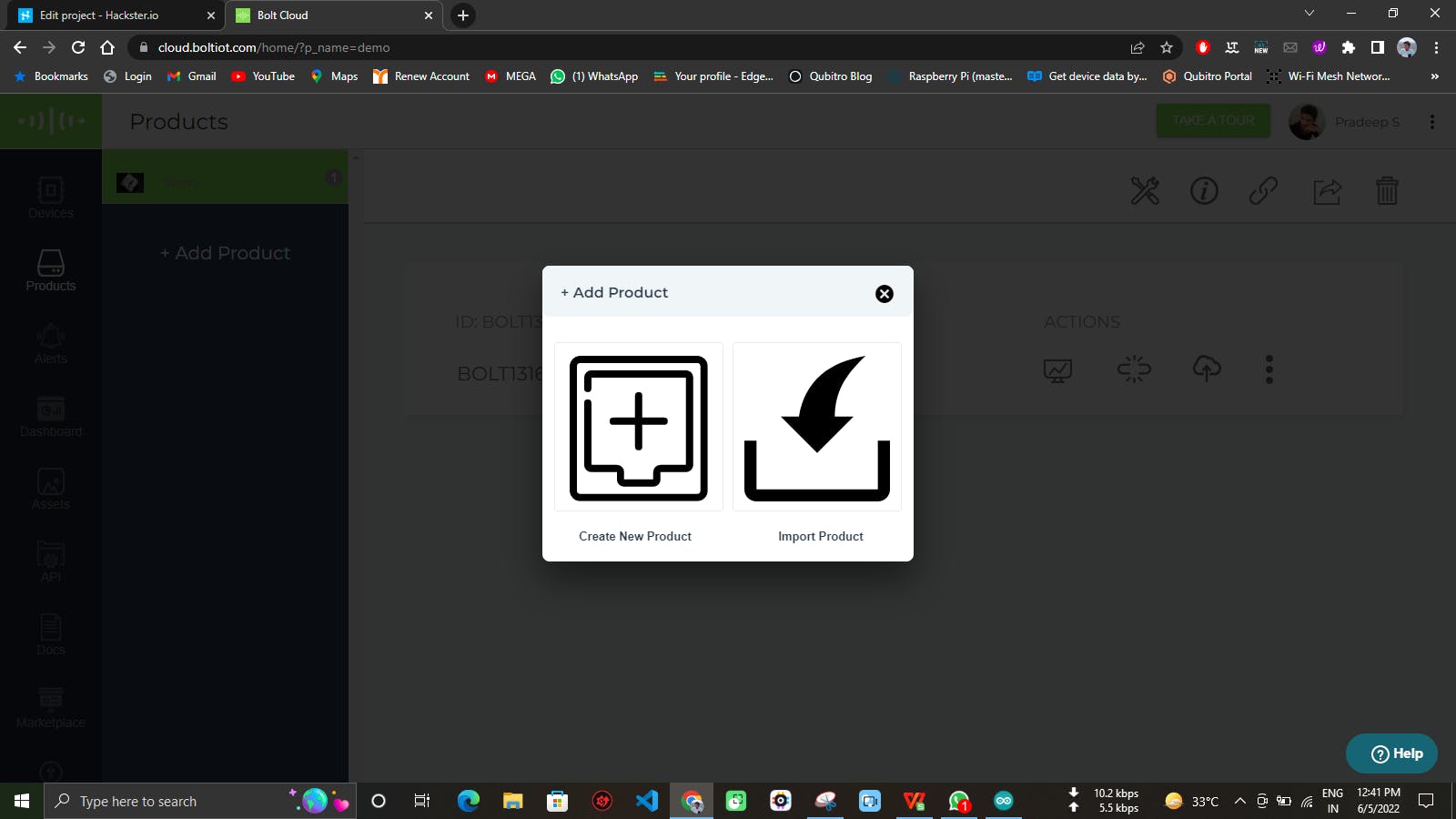The height and width of the screenshot is (819, 1456).
Task: Delete product using trash icon
Action: point(1387,190)
